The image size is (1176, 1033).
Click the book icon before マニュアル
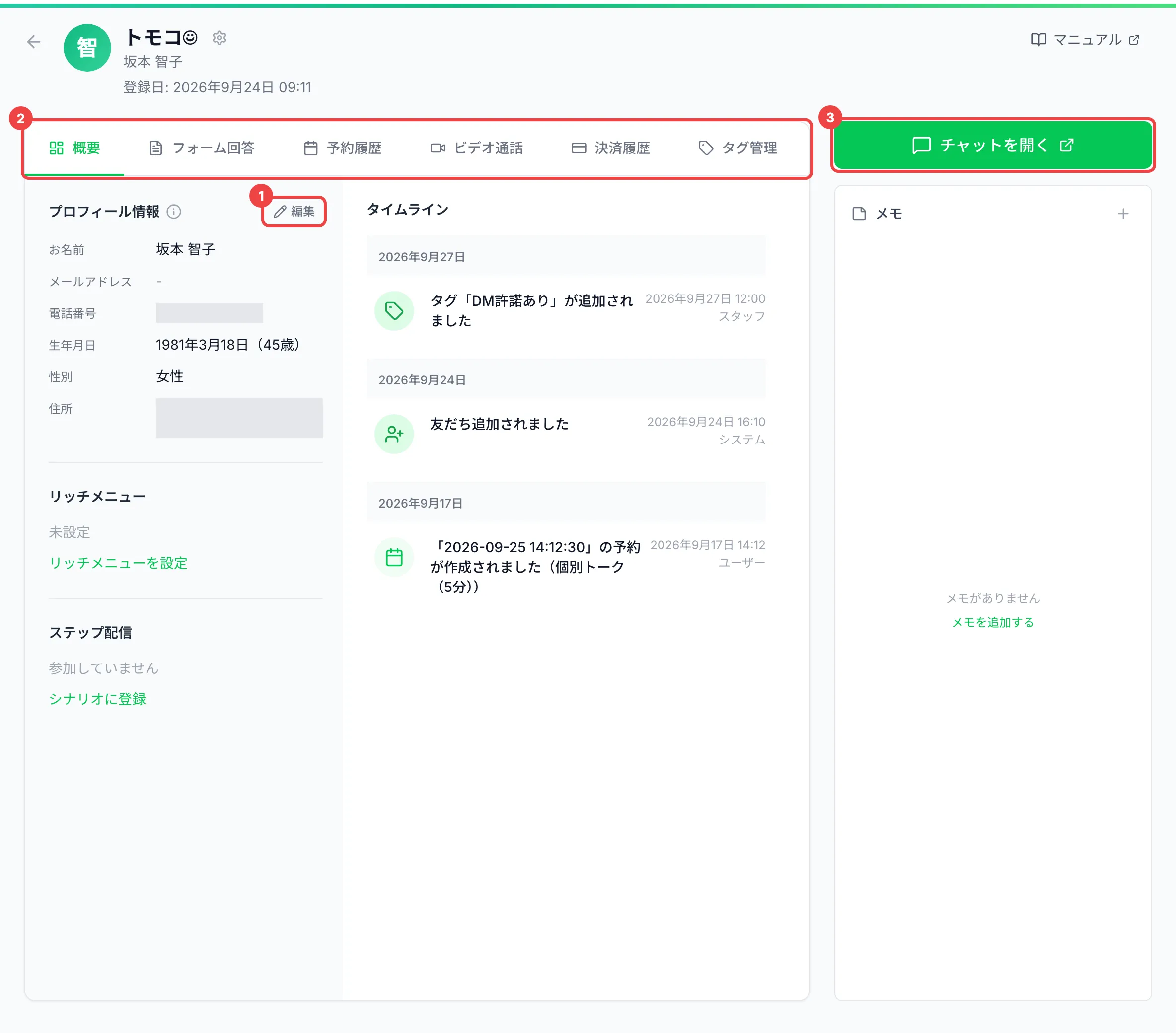click(1038, 40)
